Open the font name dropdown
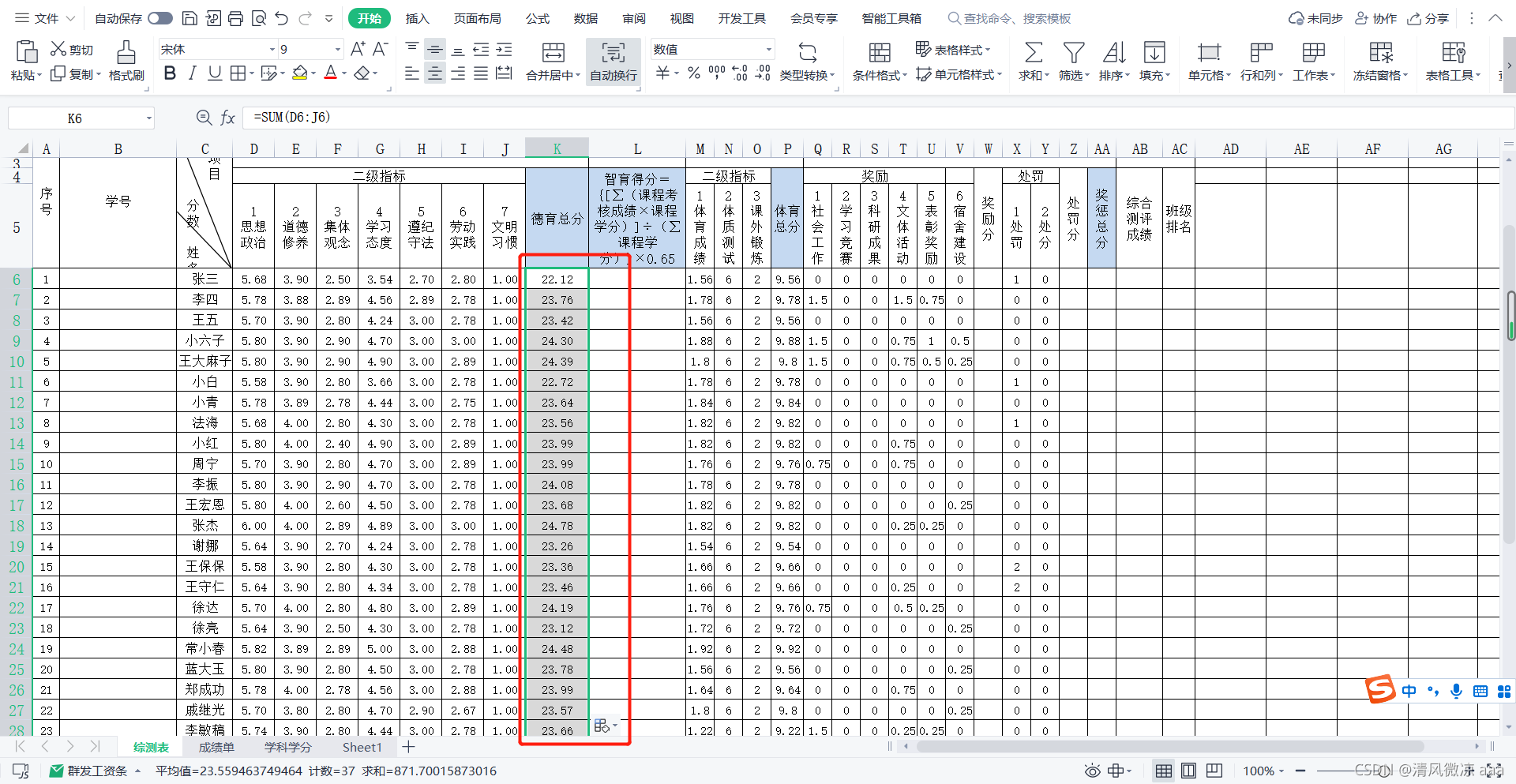 (x=272, y=49)
